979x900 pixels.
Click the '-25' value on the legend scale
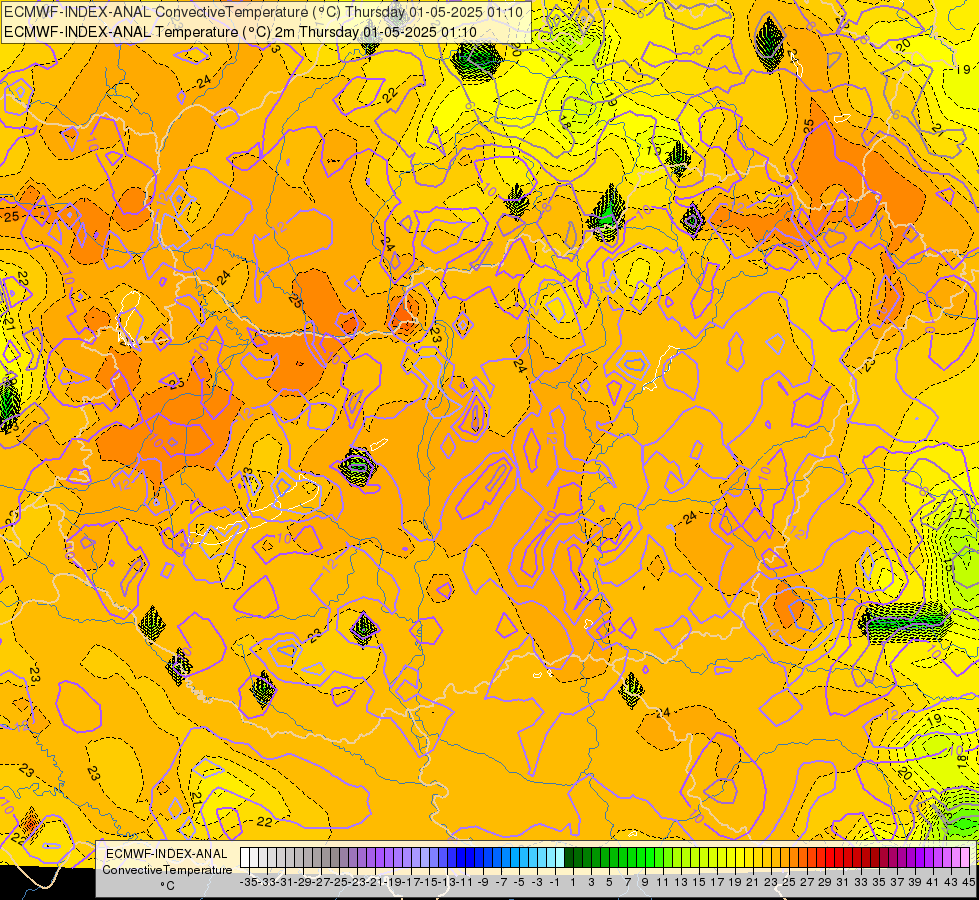click(339, 882)
